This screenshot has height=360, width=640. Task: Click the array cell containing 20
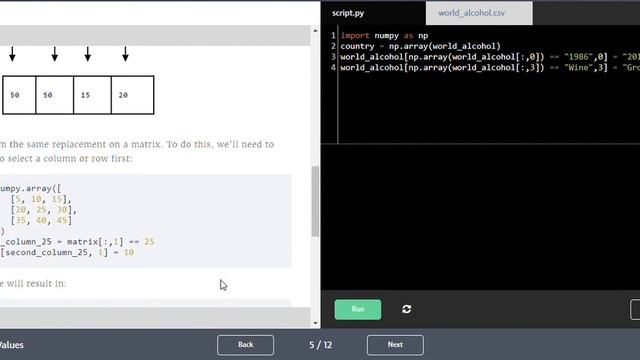132,95
